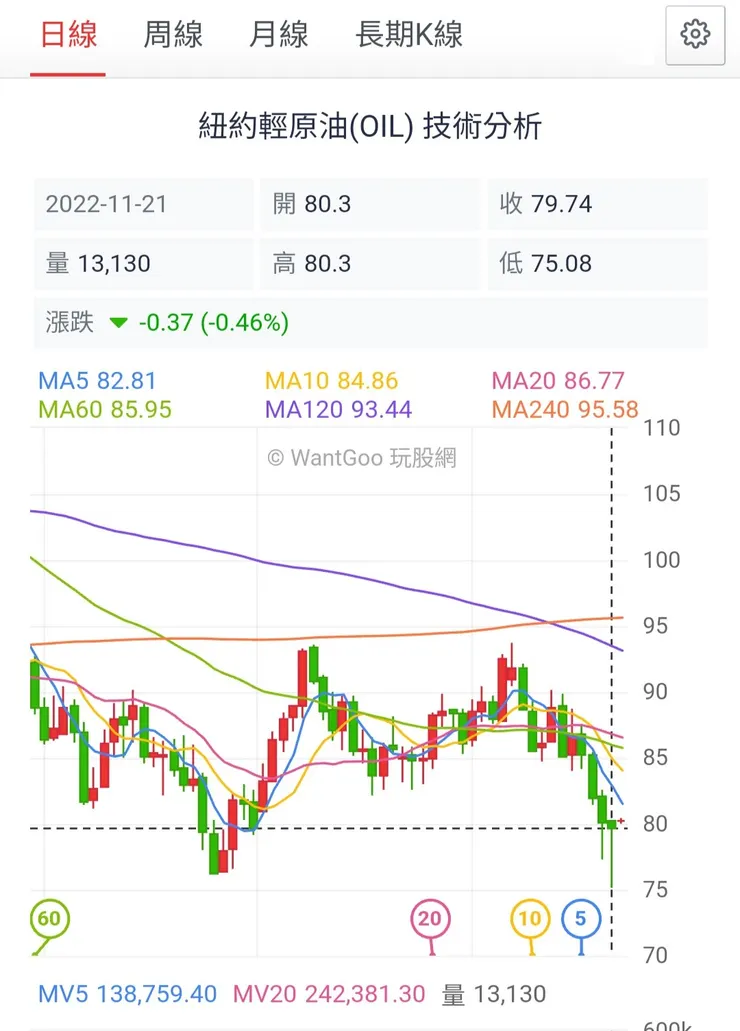This screenshot has width=740, height=1031.
Task: Click the WantGoo 玩股網 watermark
Action: pyautogui.click(x=362, y=458)
